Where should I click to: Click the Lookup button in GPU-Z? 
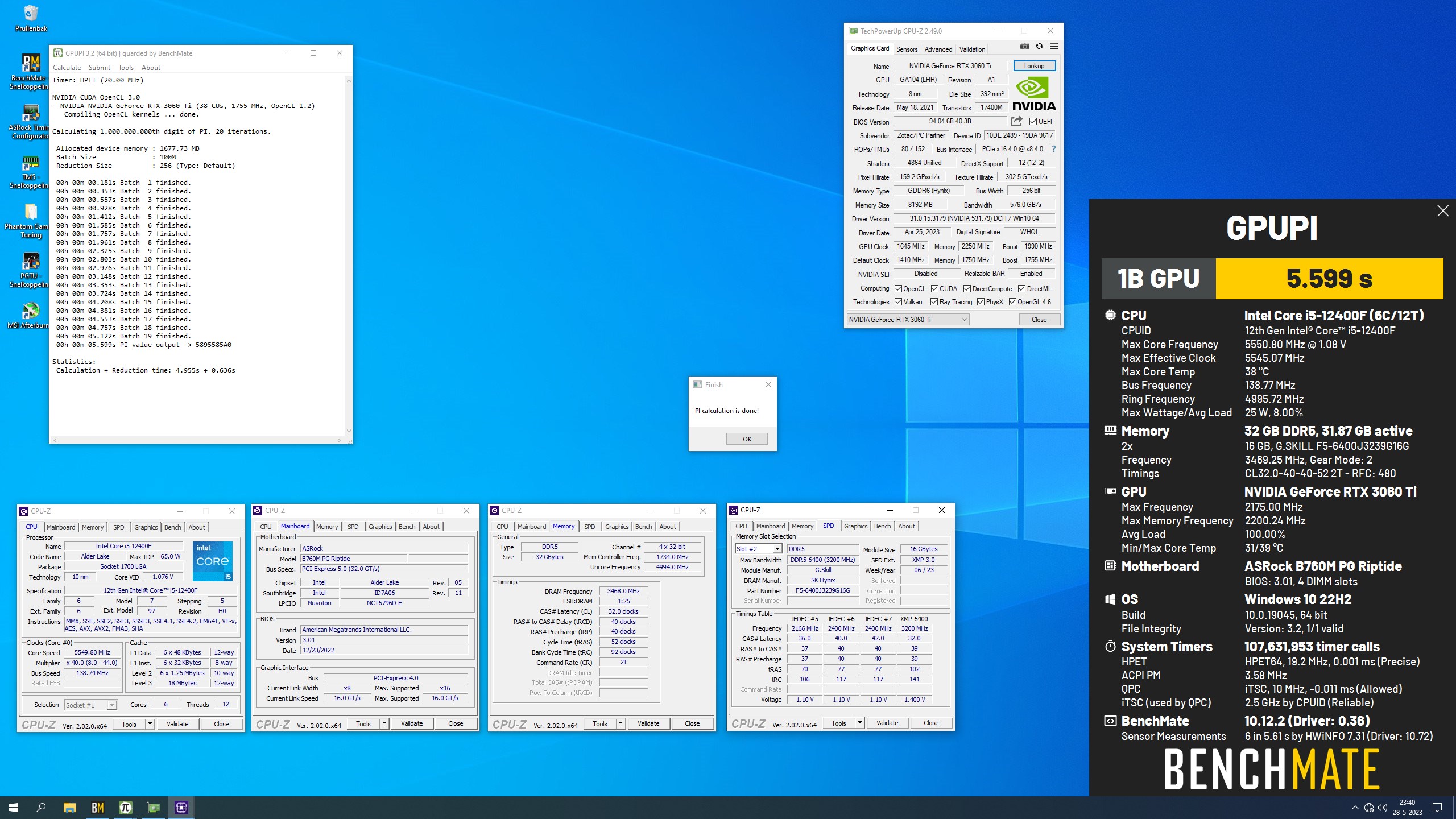coord(1034,66)
